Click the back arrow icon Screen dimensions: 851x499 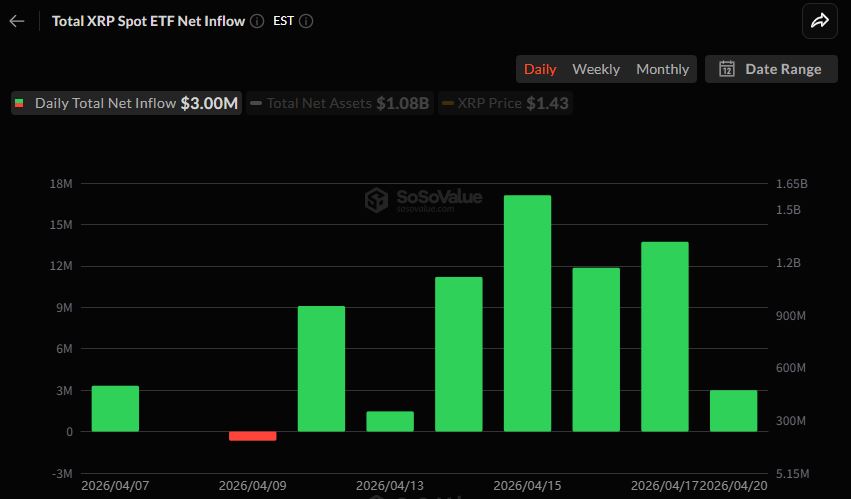coord(17,21)
